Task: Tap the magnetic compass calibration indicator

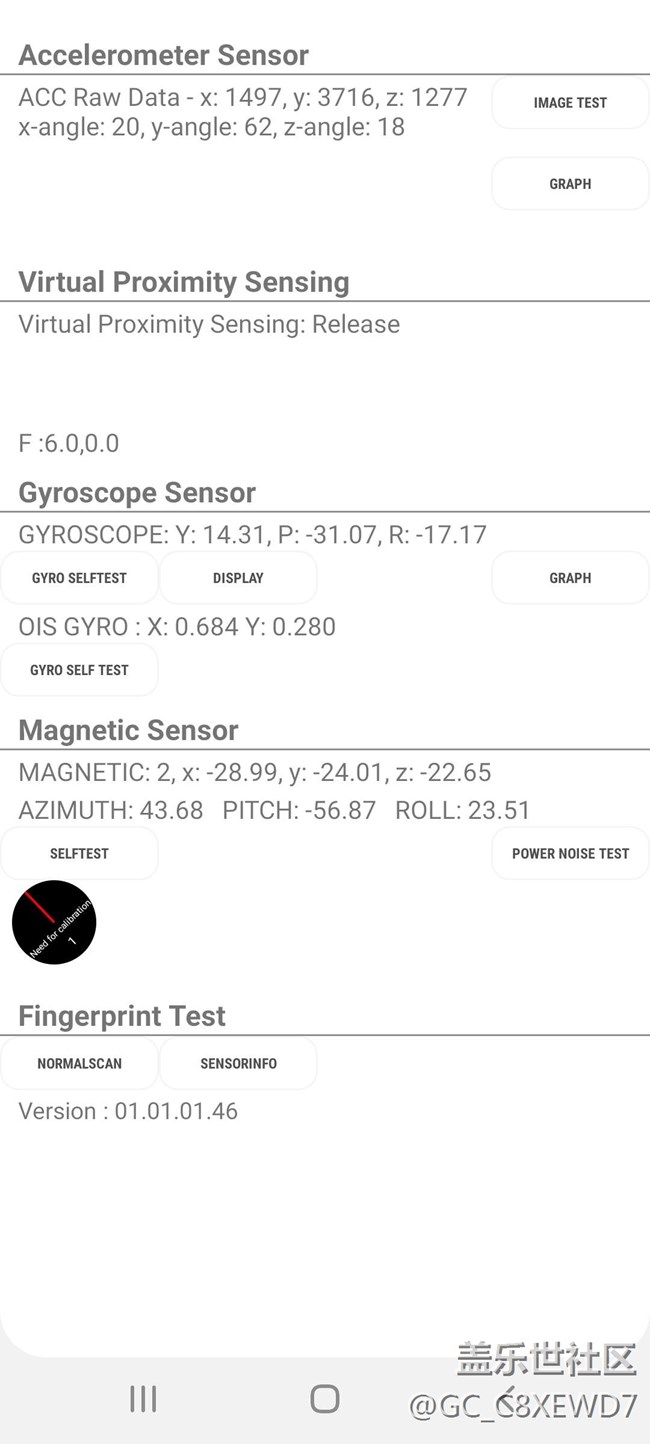Action: [x=54, y=922]
